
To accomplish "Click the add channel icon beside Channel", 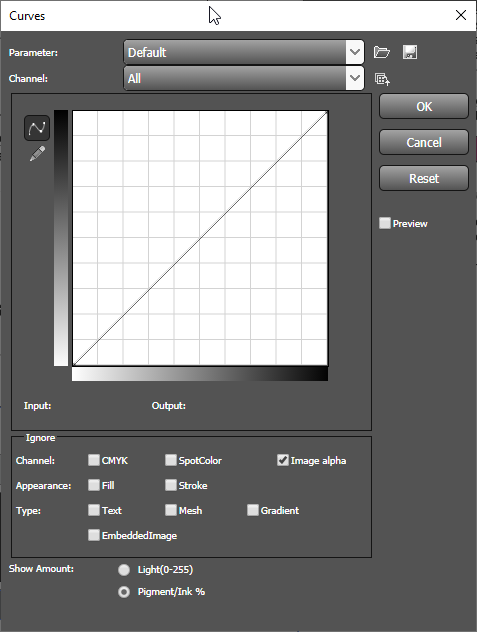I will 382,79.
